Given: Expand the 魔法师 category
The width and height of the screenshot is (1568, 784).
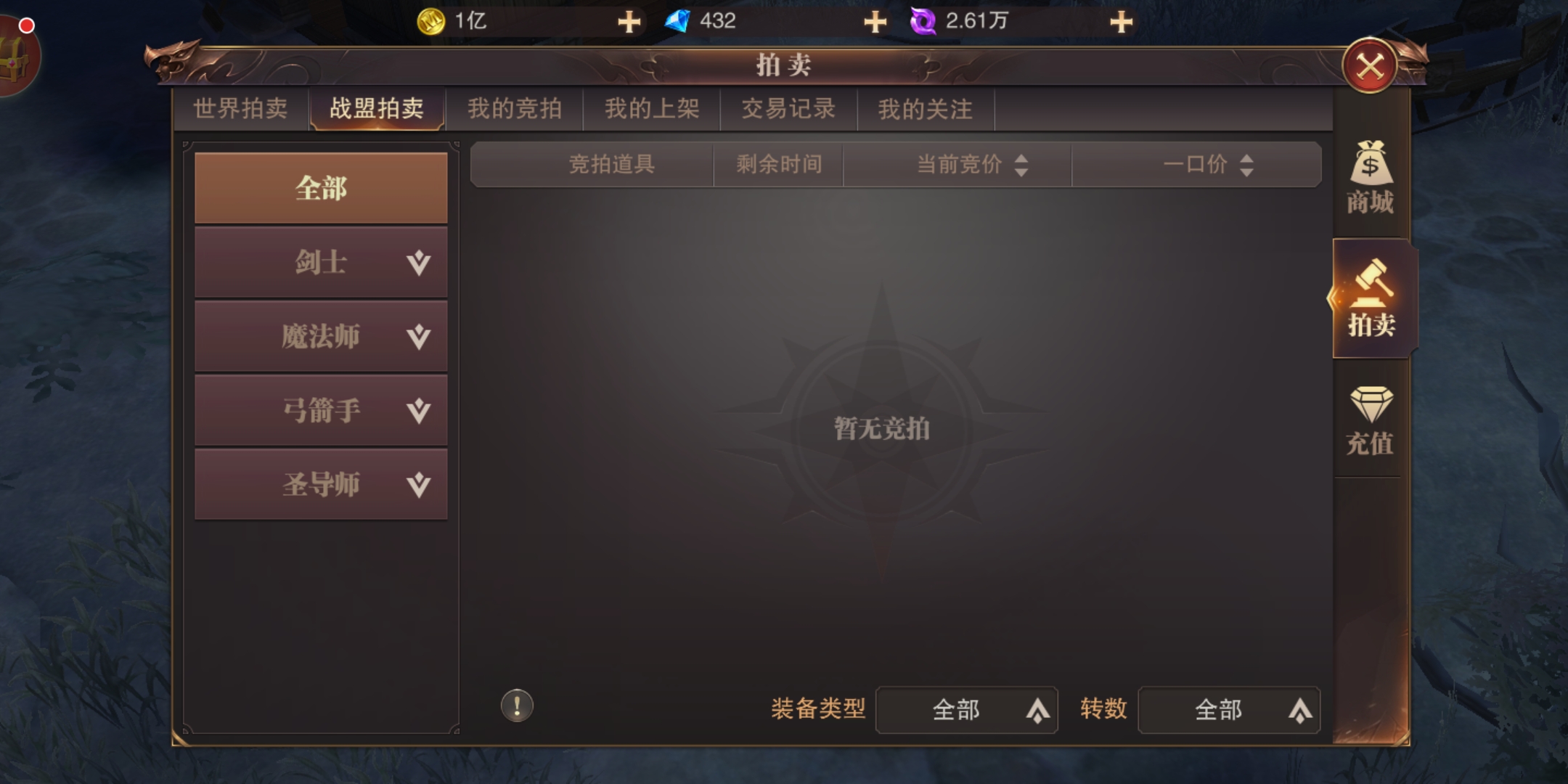Looking at the screenshot, I should tap(321, 336).
